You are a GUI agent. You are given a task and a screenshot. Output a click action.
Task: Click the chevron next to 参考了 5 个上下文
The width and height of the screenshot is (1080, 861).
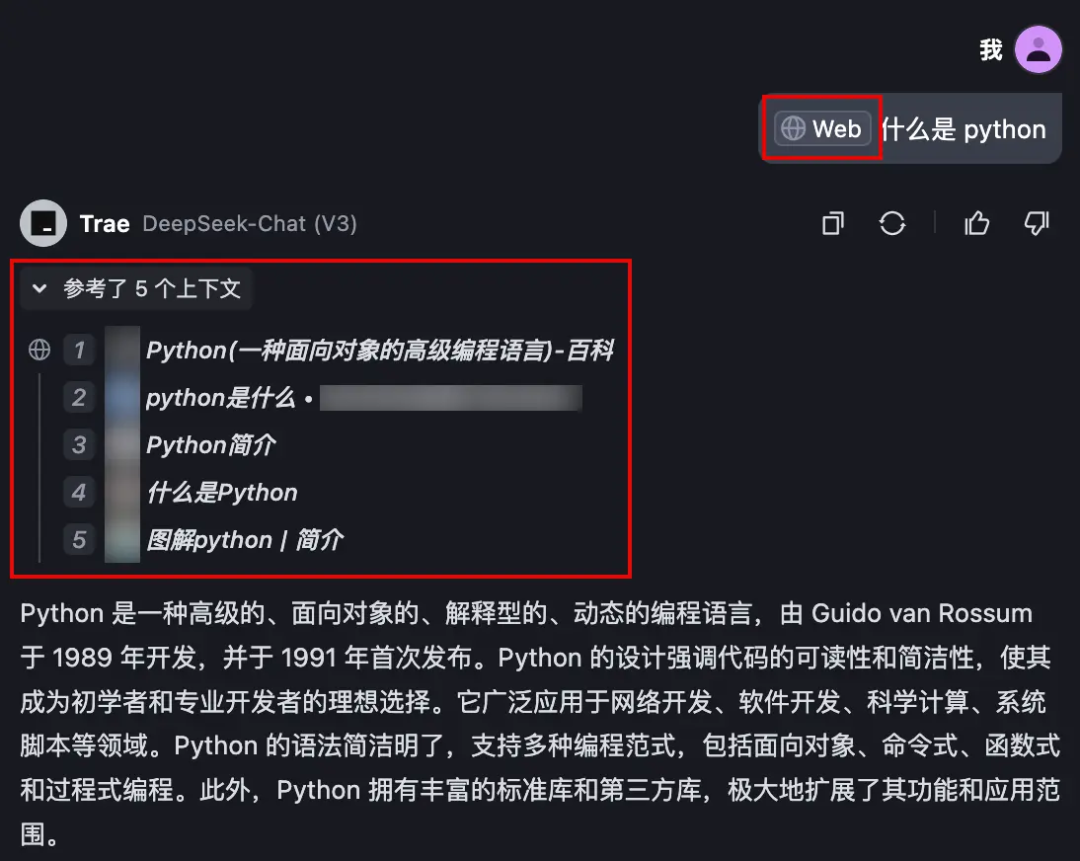(39, 288)
